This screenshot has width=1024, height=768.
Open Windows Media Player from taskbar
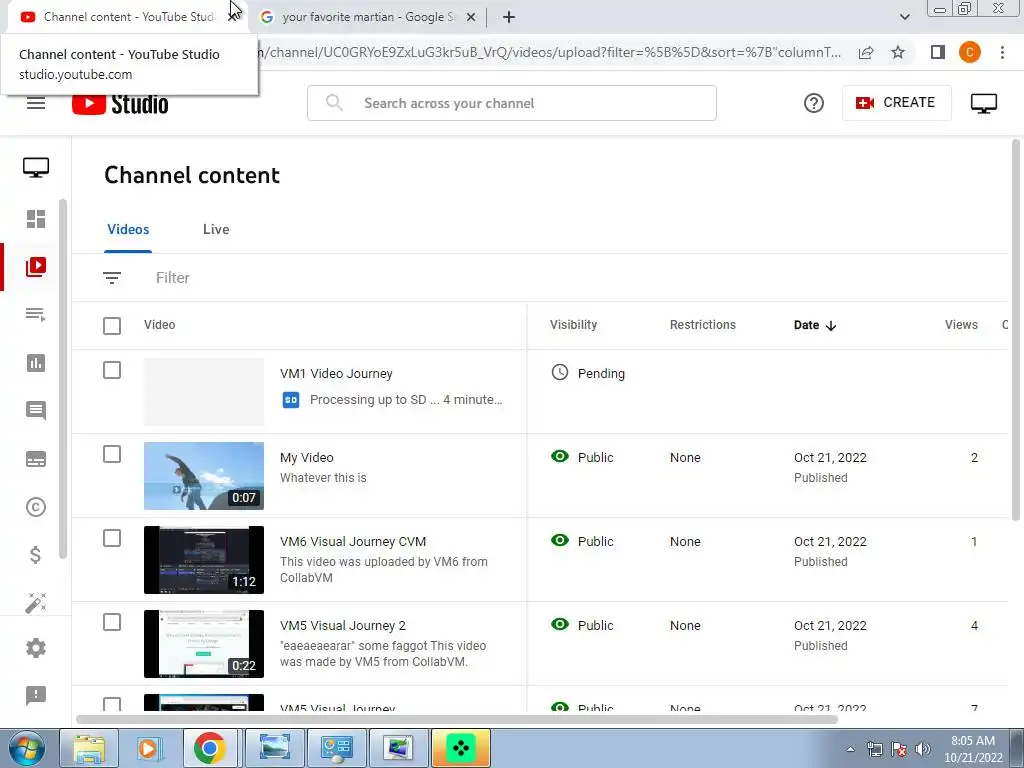149,748
